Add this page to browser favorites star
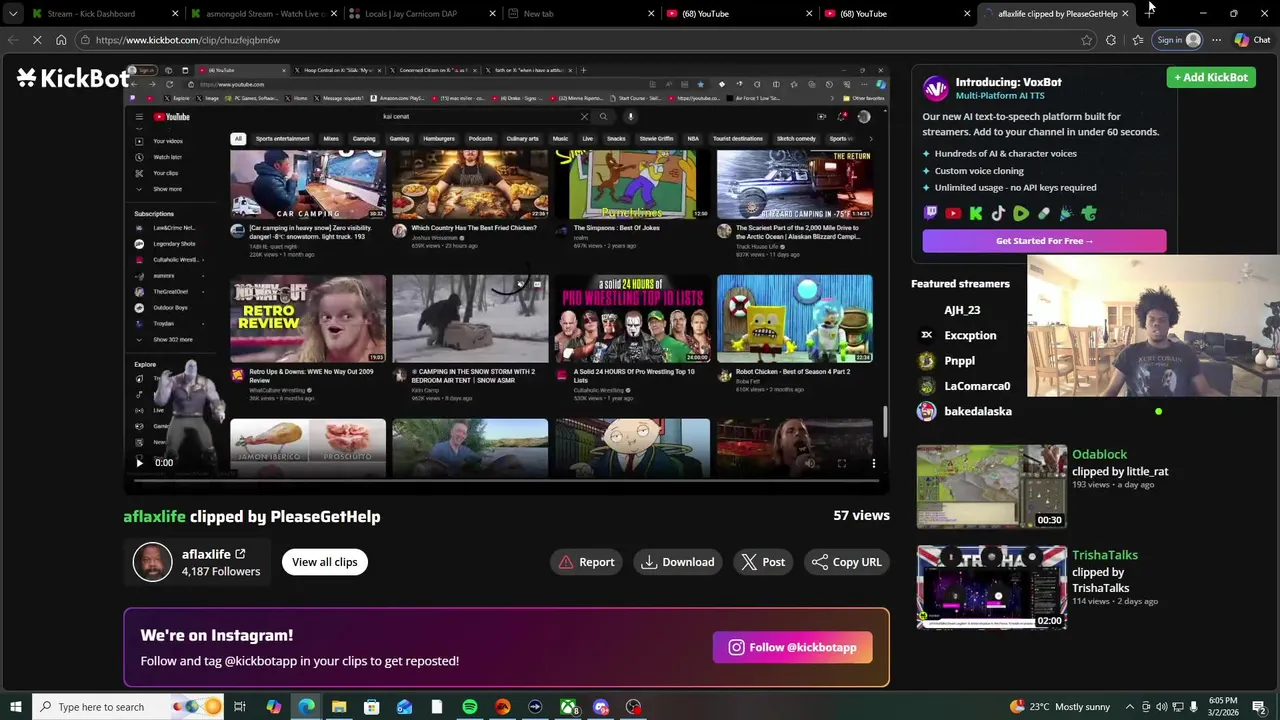Image resolution: width=1280 pixels, height=720 pixels. pyautogui.click(x=1086, y=40)
